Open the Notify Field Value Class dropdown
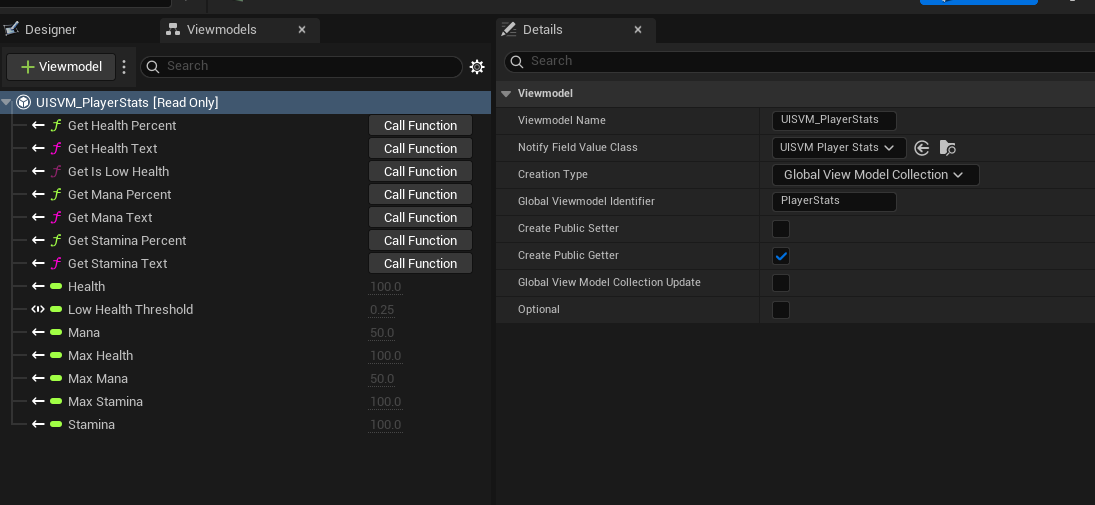 [x=839, y=147]
